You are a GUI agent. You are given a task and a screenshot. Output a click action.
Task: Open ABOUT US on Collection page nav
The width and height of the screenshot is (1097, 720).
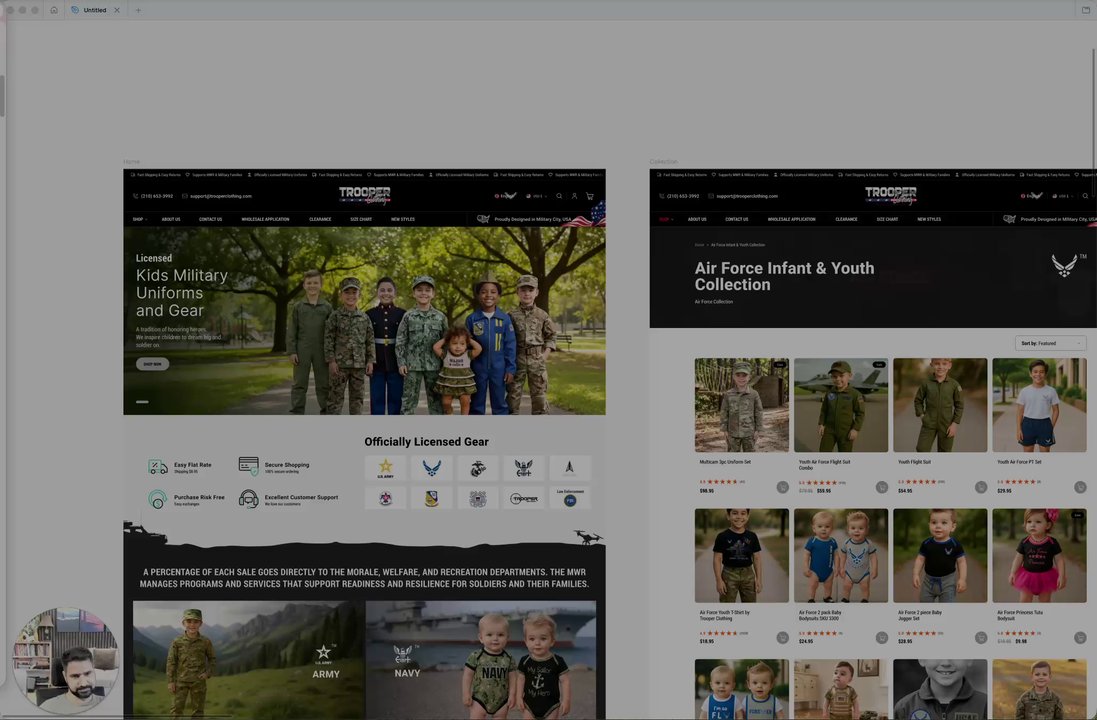click(x=697, y=219)
